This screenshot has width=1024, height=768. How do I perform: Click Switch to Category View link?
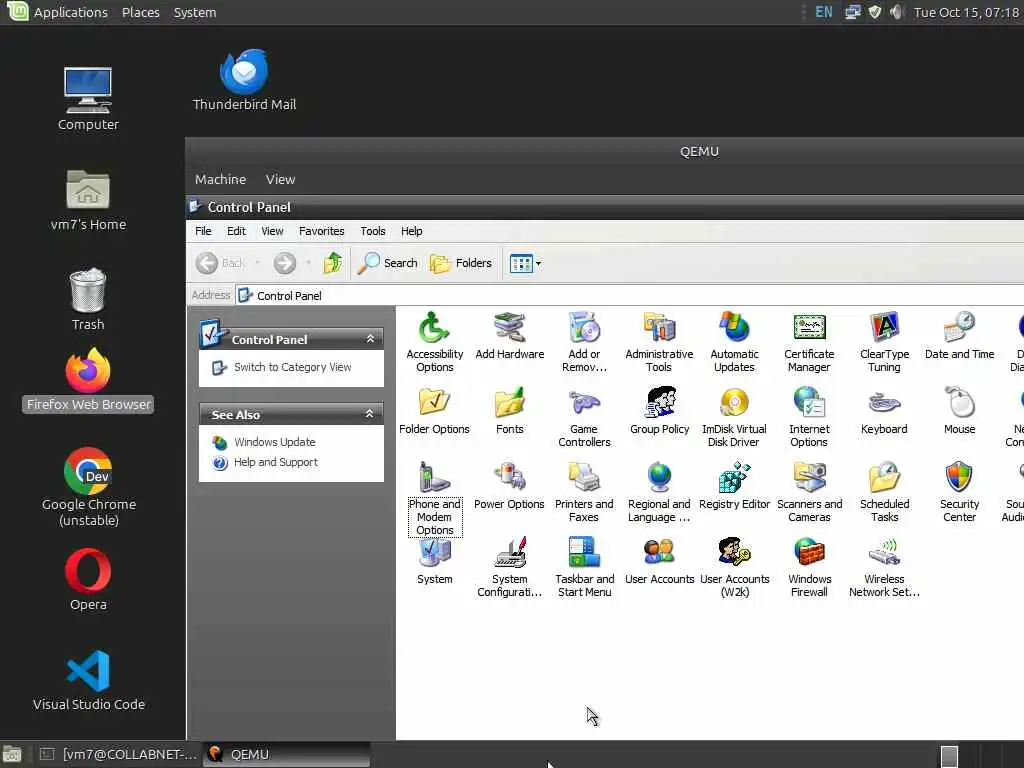tap(293, 367)
